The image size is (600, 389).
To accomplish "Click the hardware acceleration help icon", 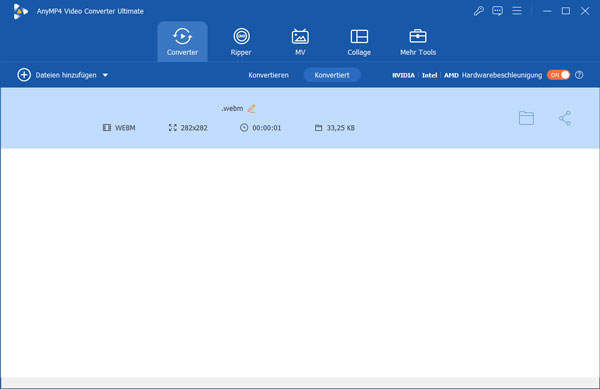I will point(579,75).
